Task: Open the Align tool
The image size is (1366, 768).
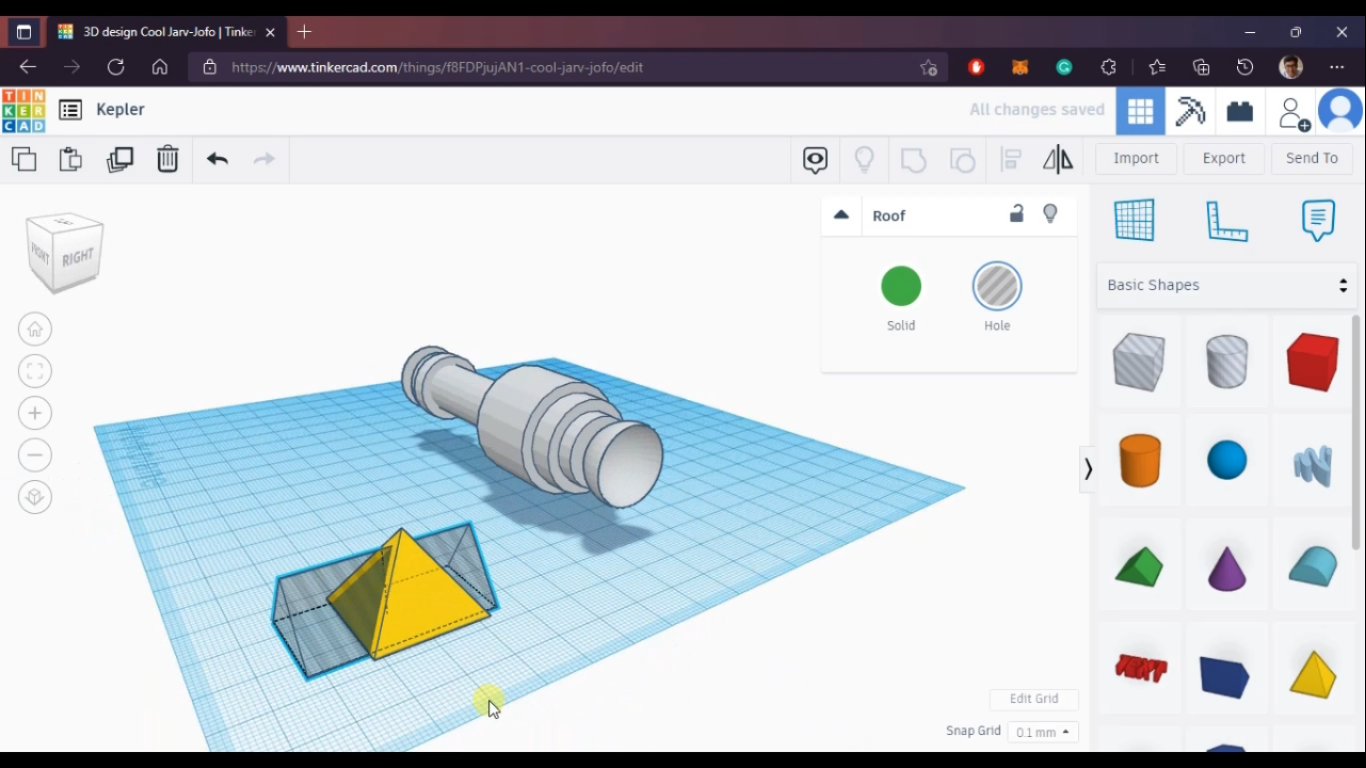Action: (x=1011, y=159)
